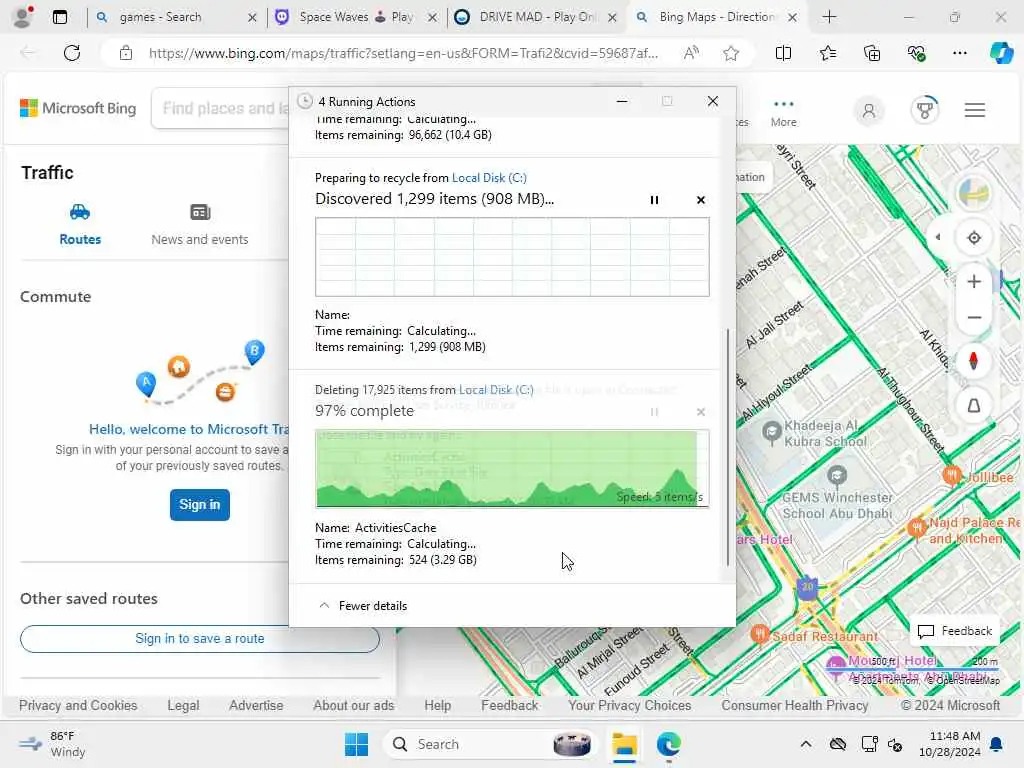Open the Favorites list
Image resolution: width=1024 pixels, height=768 pixels.
pyautogui.click(x=827, y=53)
